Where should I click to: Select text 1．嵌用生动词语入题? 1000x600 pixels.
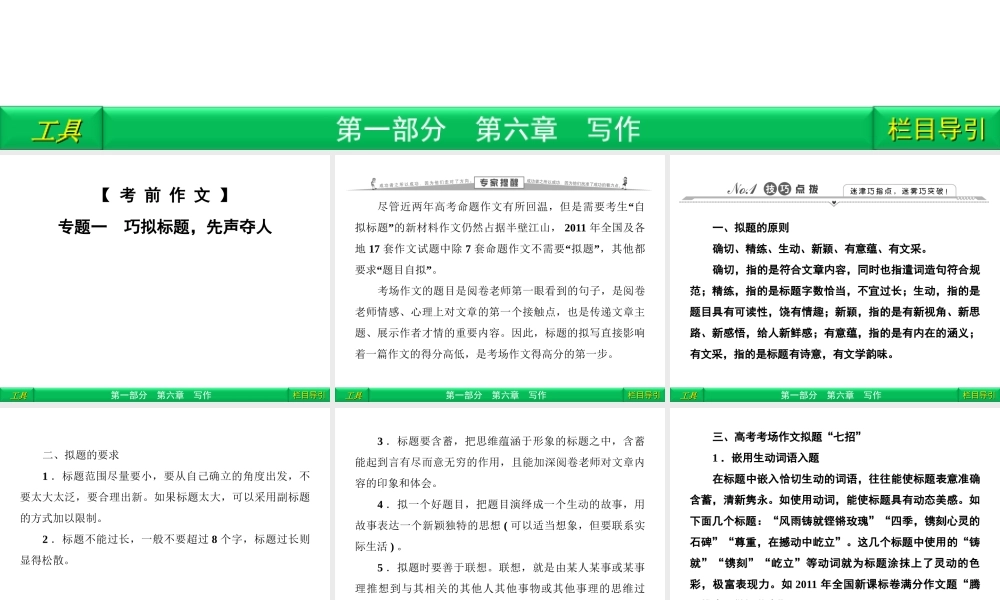pyautogui.click(x=765, y=458)
